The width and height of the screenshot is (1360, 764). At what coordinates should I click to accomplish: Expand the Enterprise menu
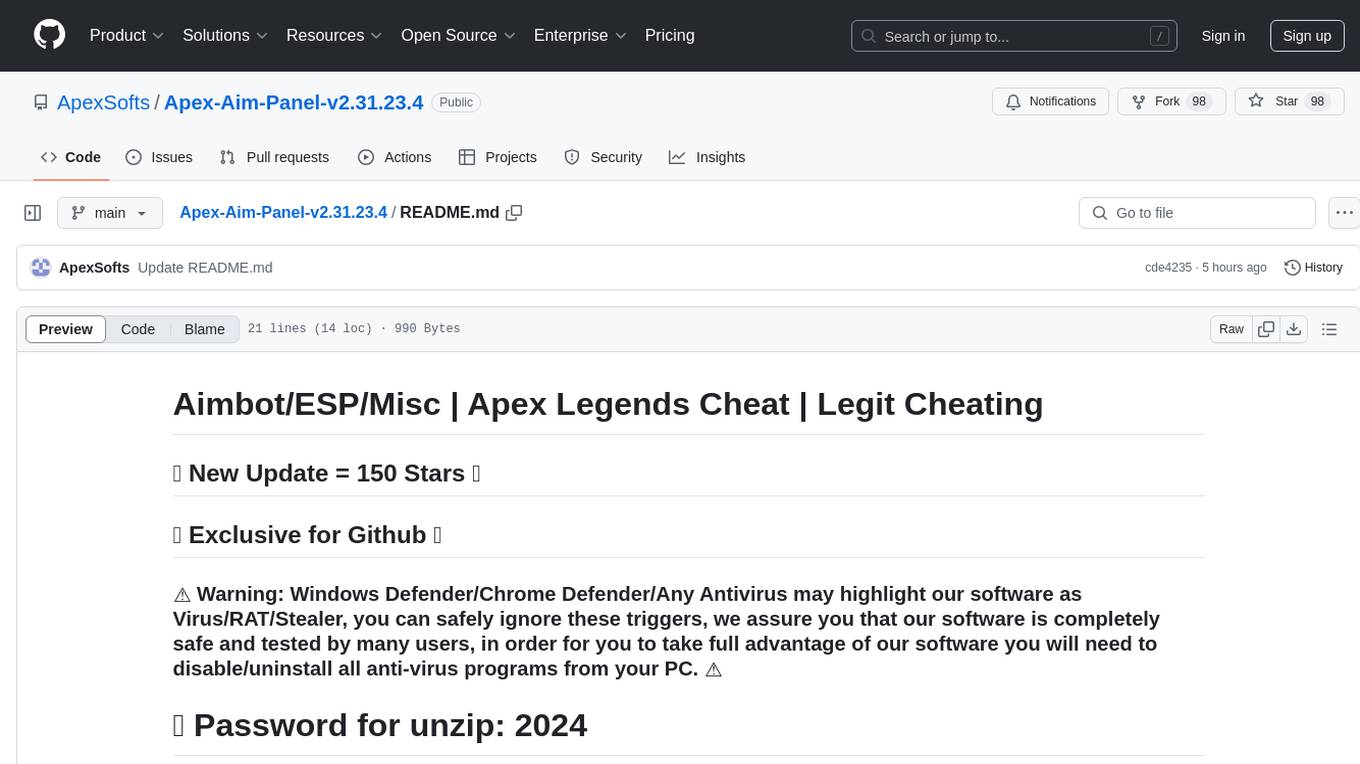coord(580,35)
